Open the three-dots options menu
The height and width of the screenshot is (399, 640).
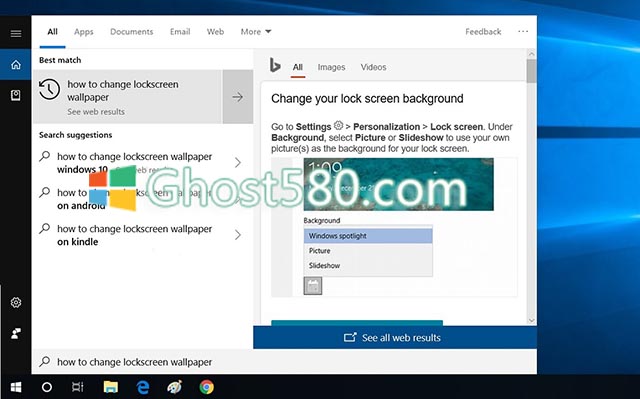pos(523,31)
